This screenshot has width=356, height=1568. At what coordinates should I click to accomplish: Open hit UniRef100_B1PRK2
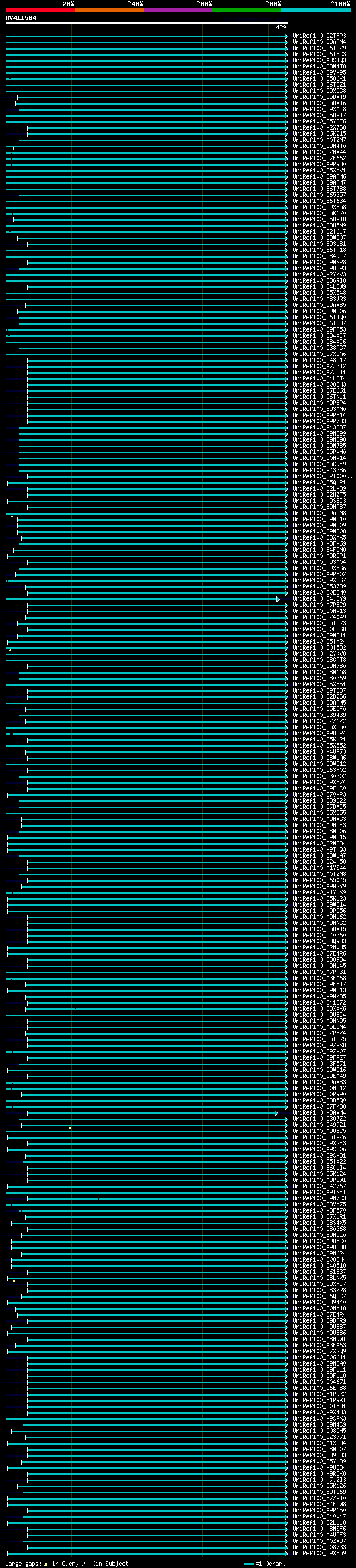point(319,1394)
